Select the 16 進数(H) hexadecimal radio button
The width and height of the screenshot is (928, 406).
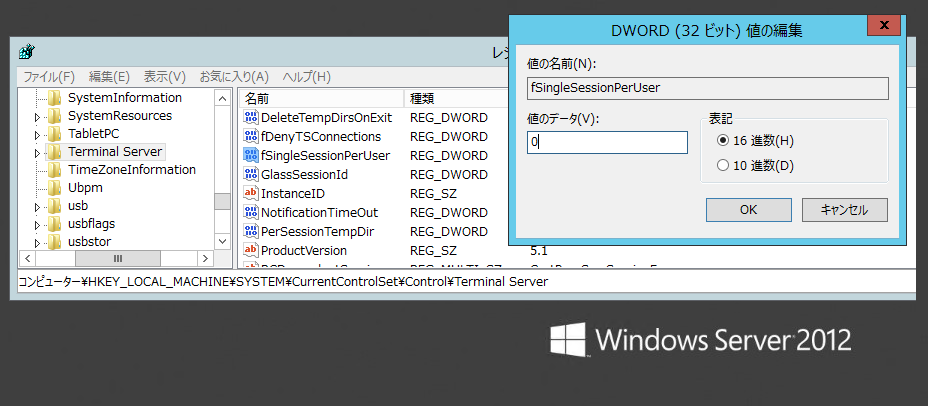coord(722,141)
